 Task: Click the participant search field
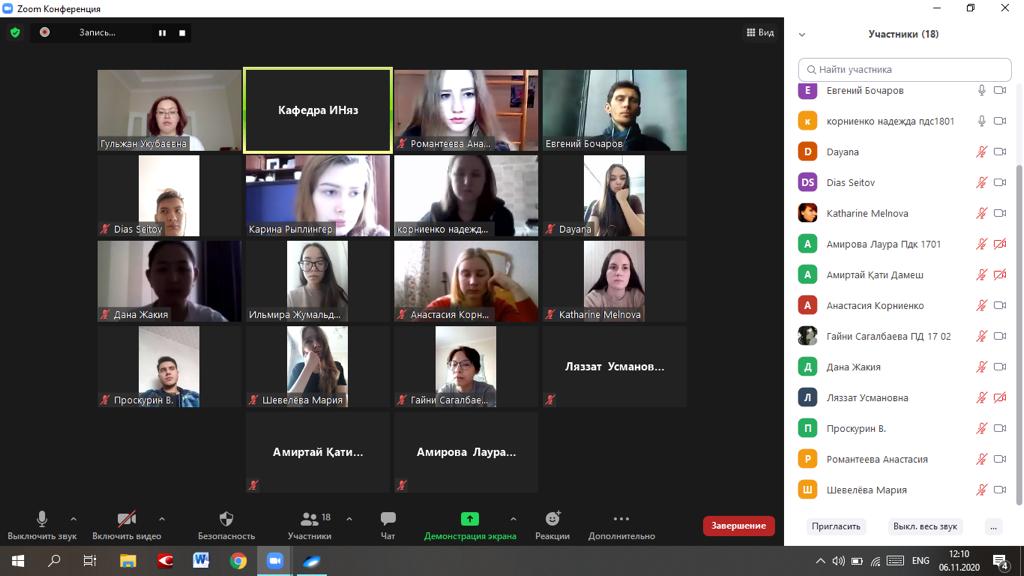tap(904, 69)
